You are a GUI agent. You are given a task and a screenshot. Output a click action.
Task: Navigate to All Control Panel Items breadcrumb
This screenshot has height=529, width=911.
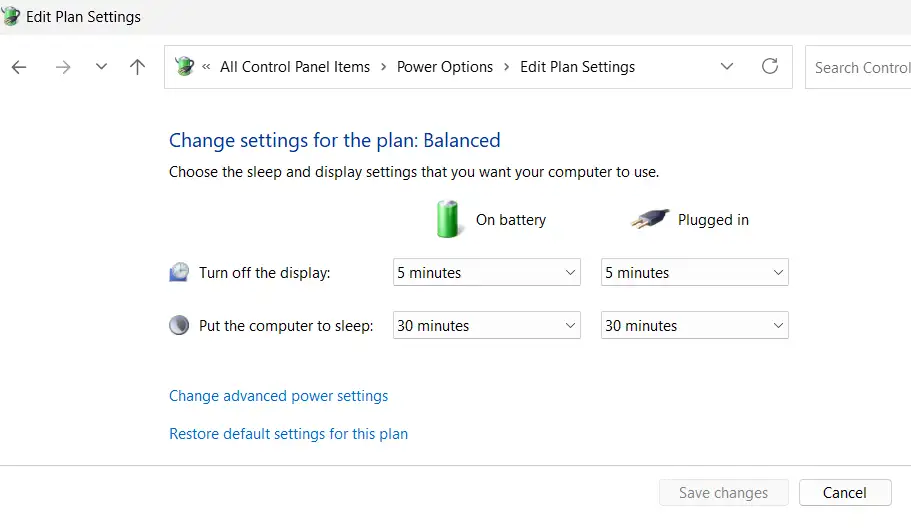[295, 67]
